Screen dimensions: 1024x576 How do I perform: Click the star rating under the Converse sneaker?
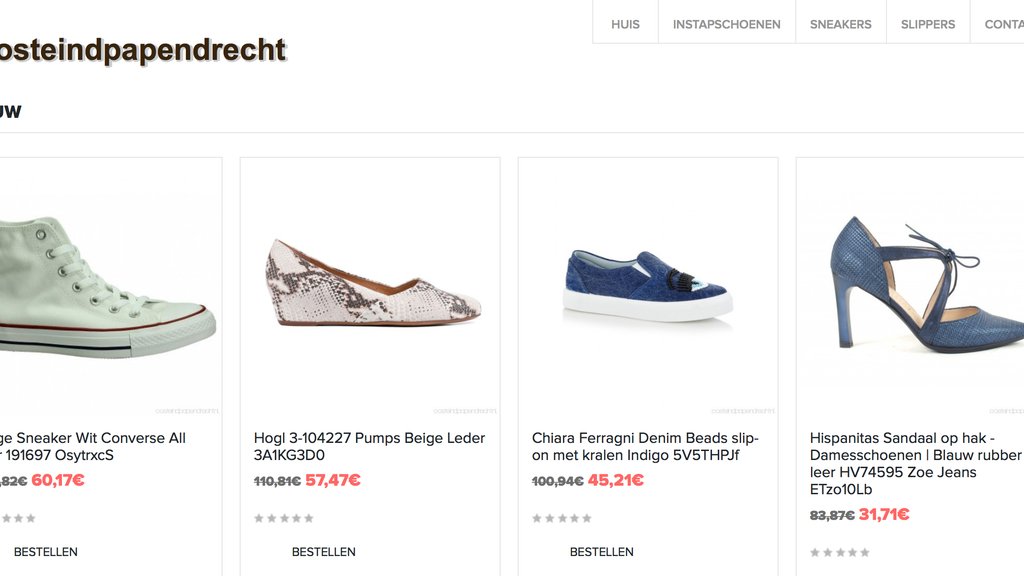(20, 518)
